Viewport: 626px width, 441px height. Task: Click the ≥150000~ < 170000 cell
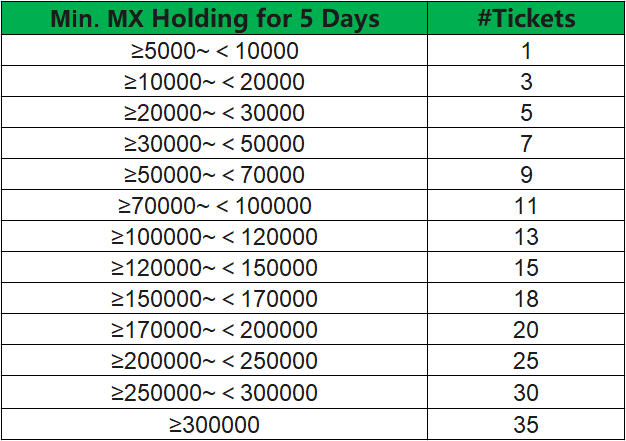tap(214, 299)
